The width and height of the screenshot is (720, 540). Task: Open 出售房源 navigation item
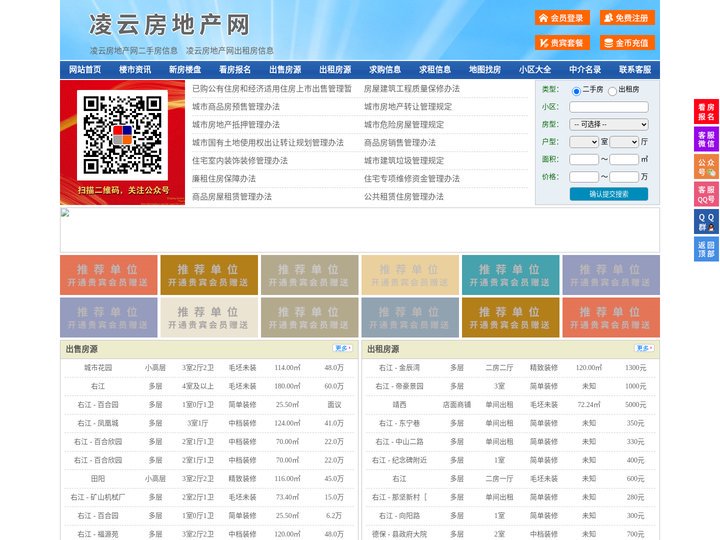pos(285,70)
